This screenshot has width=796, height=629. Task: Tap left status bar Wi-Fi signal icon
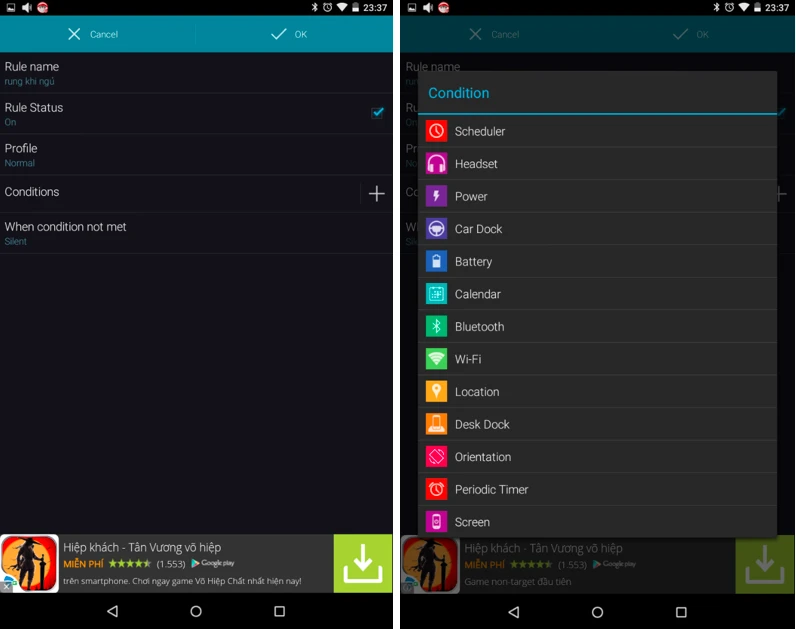(x=342, y=7)
